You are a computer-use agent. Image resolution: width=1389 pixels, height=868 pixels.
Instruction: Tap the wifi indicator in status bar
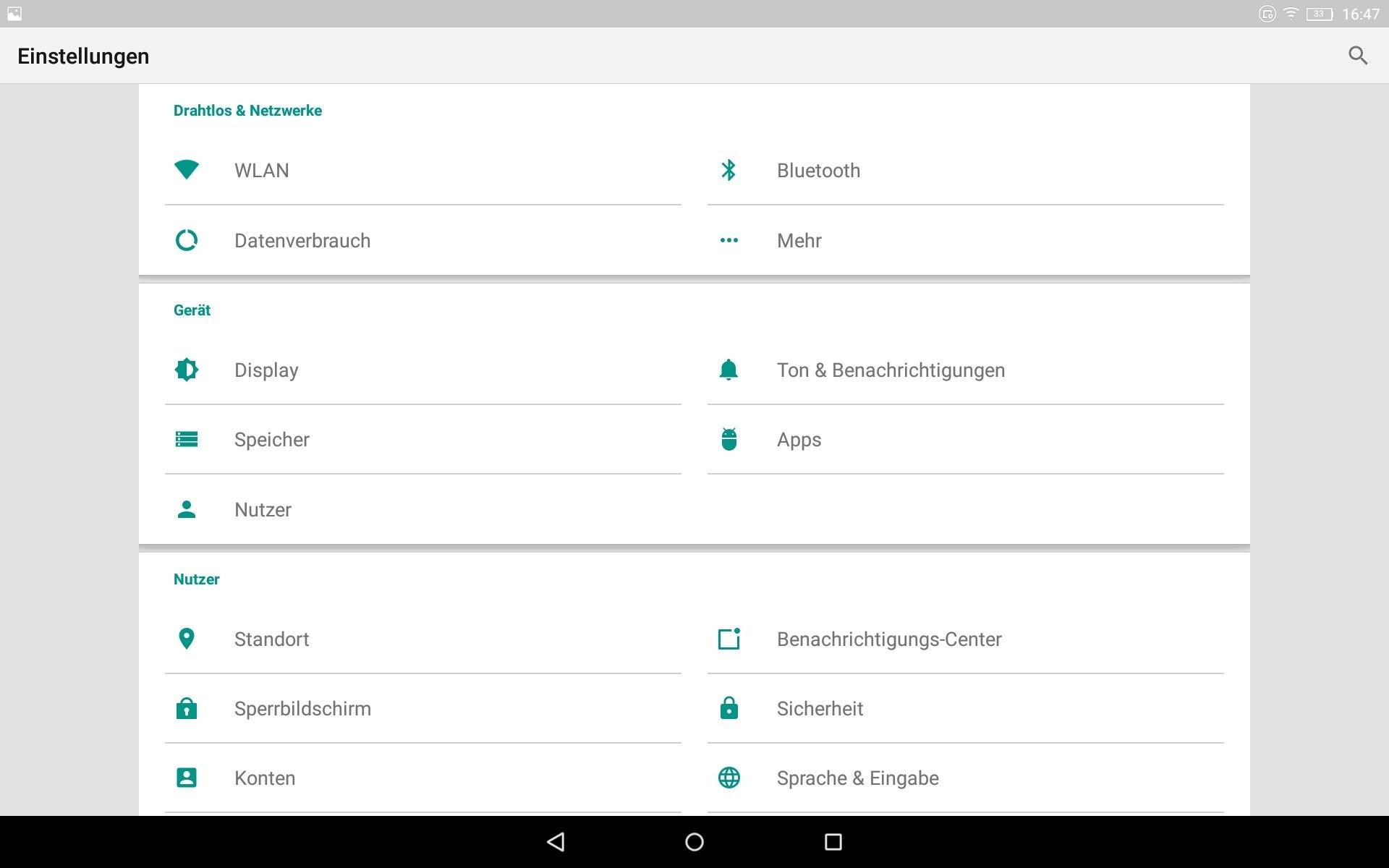(x=1291, y=14)
